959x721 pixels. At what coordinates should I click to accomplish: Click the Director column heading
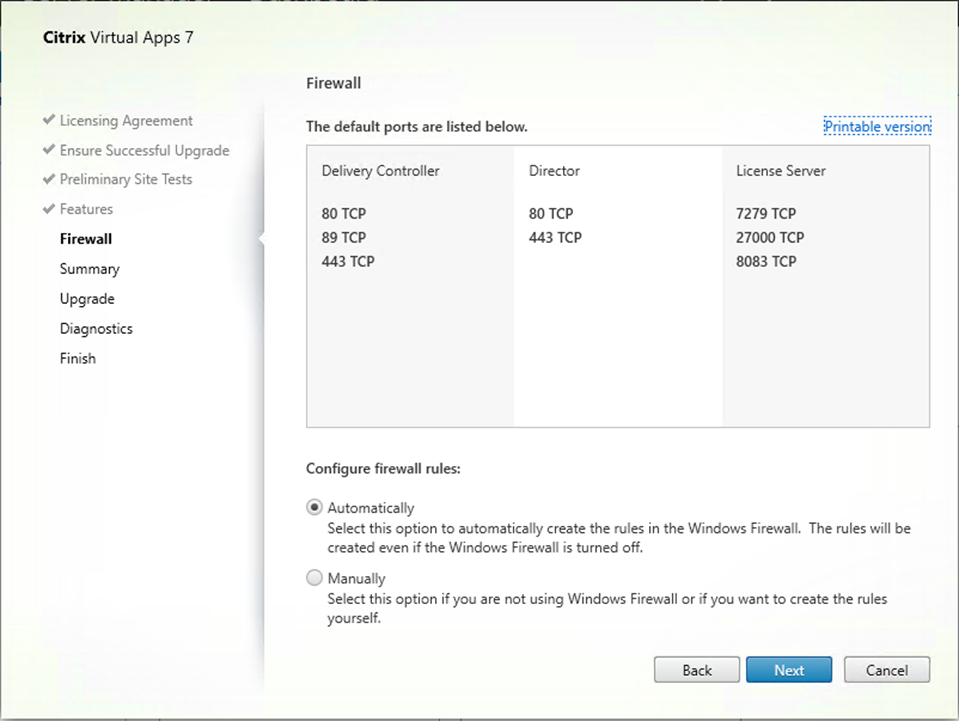point(554,171)
